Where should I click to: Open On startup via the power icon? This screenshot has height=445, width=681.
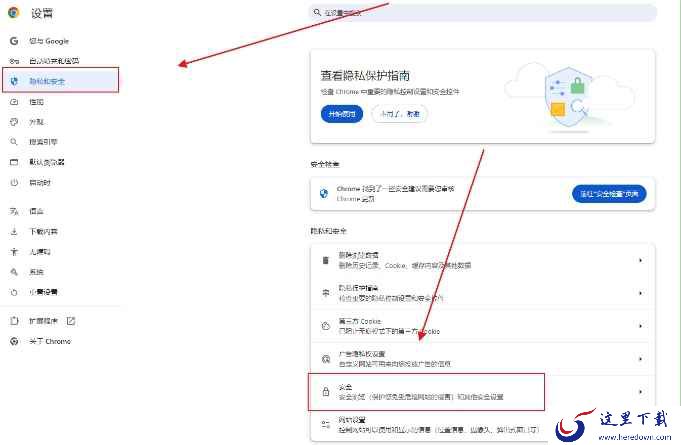tap(14, 182)
